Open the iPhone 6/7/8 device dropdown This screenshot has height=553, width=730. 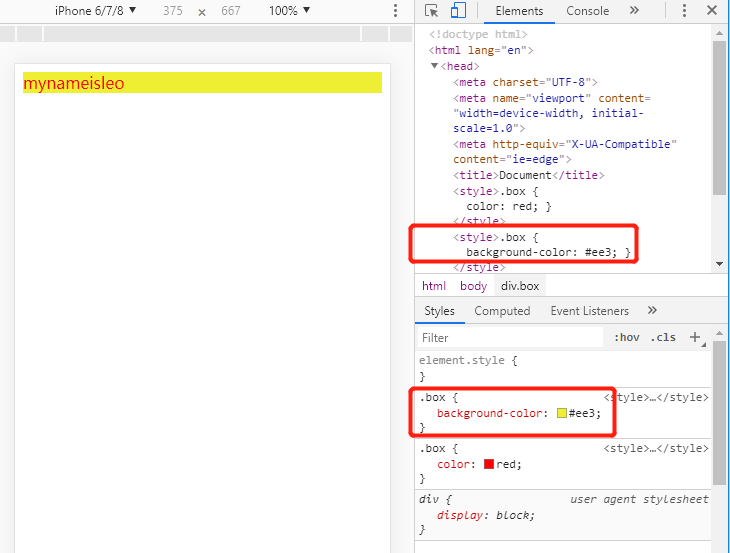95,11
